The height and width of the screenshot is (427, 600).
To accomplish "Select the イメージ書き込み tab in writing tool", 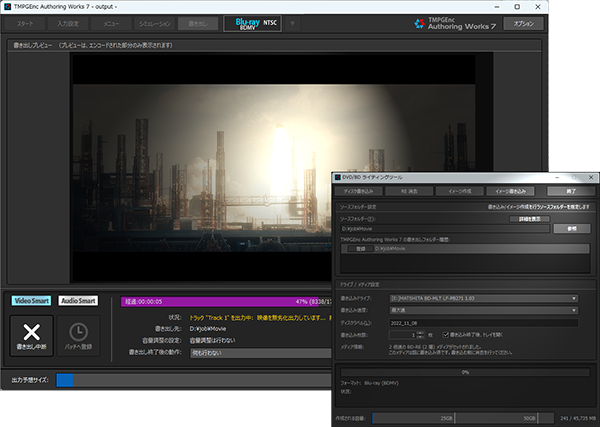I will pos(510,191).
